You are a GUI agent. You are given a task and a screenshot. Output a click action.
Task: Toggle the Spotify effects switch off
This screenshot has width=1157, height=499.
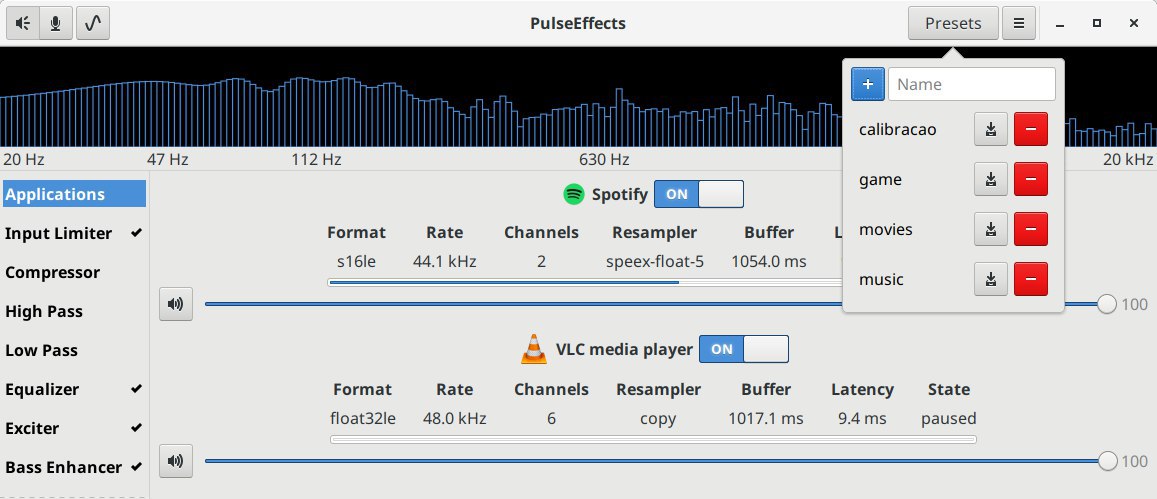coord(699,194)
